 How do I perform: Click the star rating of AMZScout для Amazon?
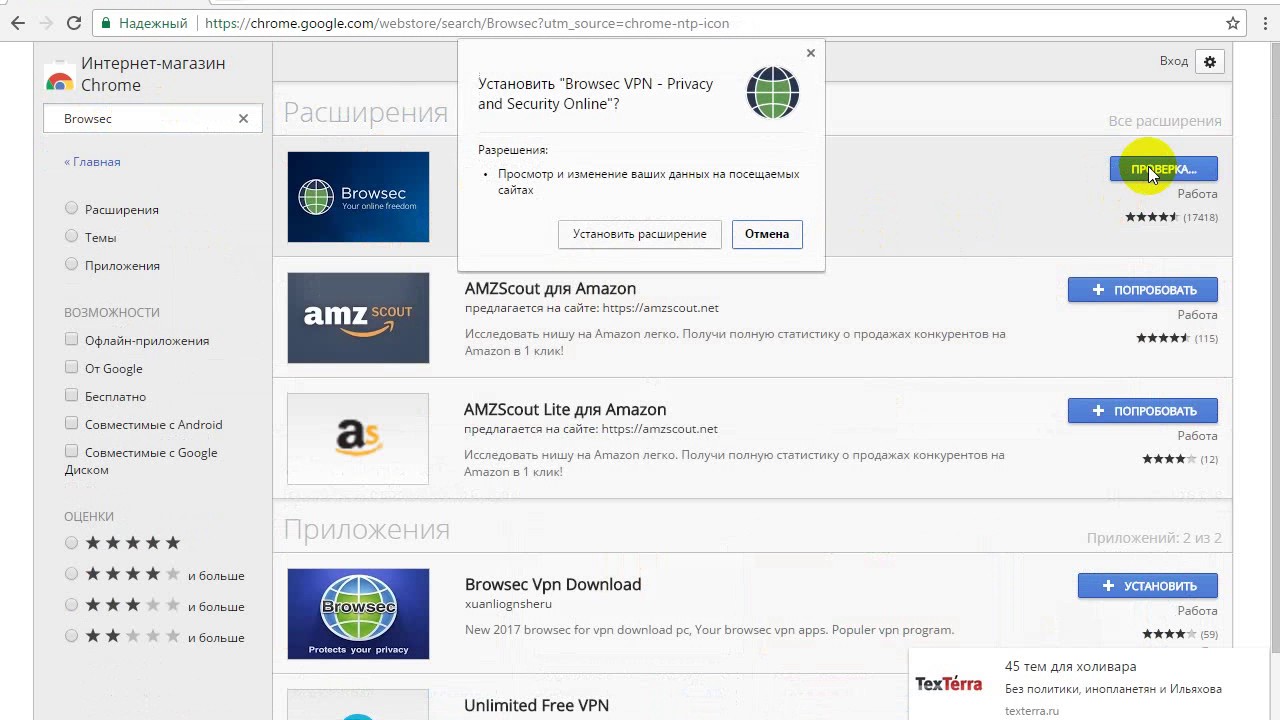1164,338
